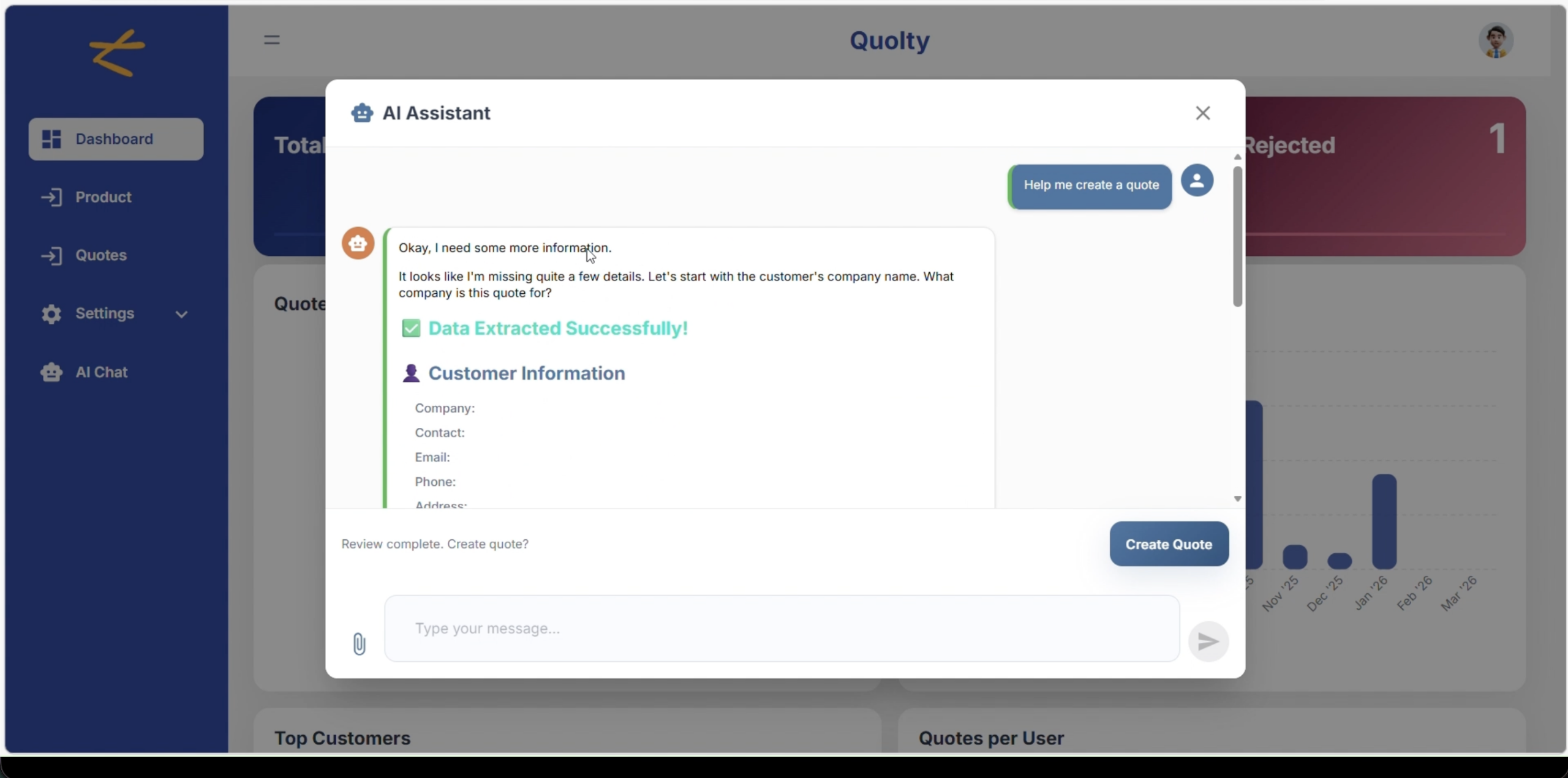Select the AI Chat robot icon in sidebar

click(51, 372)
